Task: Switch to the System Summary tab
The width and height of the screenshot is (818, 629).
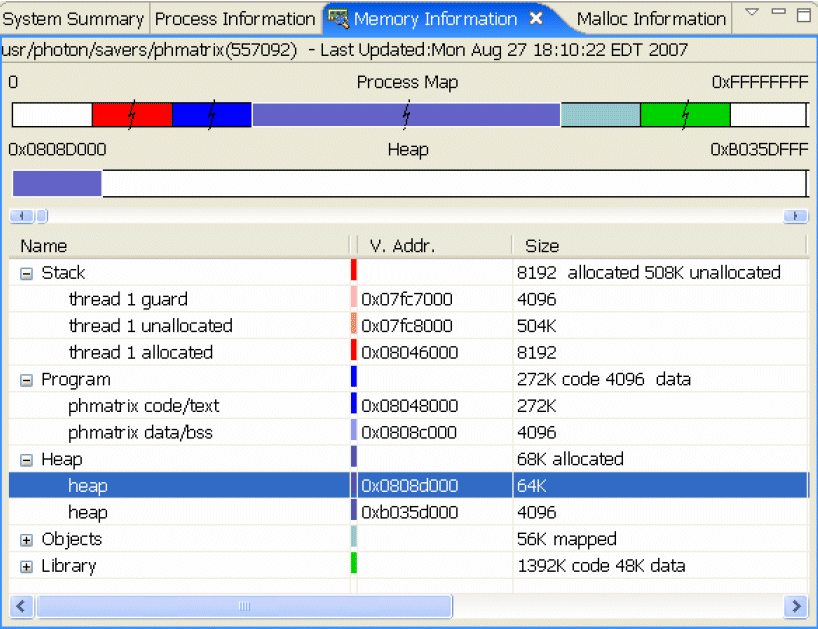Action: tap(73, 17)
